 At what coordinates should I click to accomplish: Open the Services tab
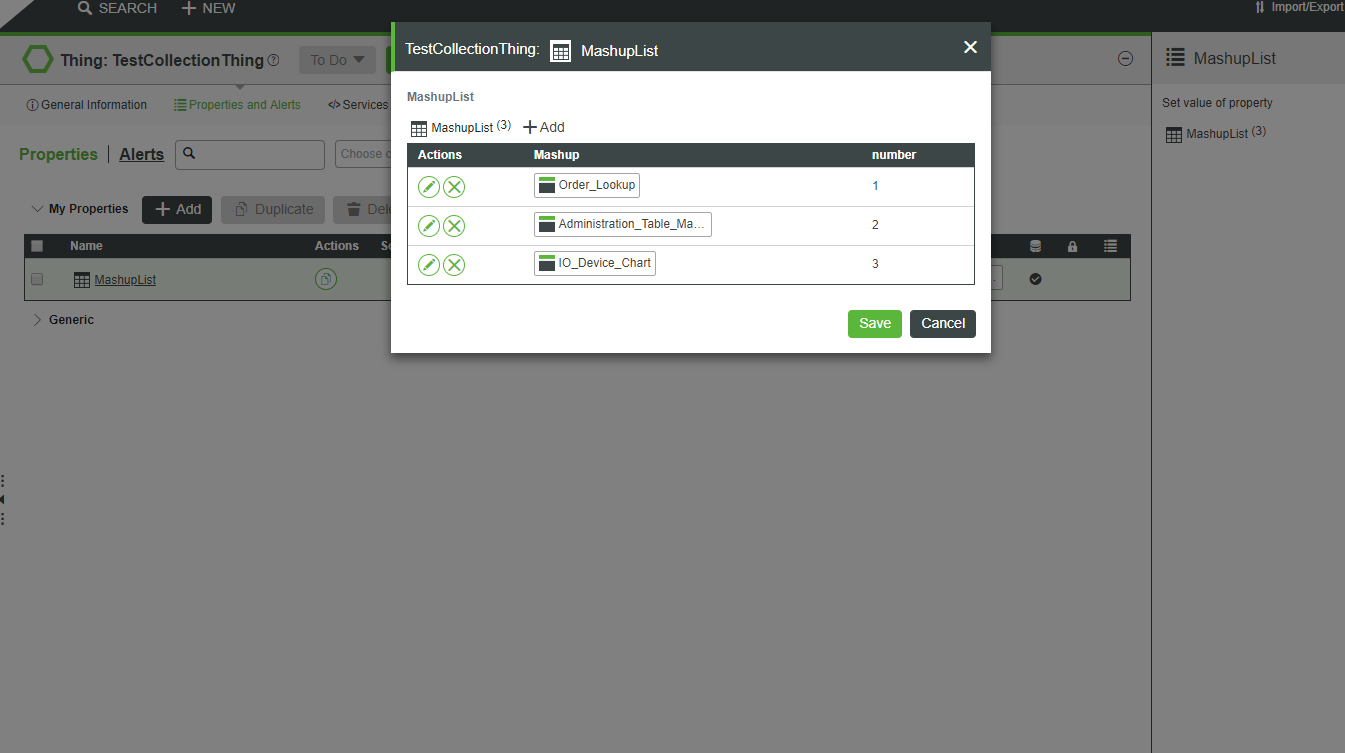pos(357,104)
